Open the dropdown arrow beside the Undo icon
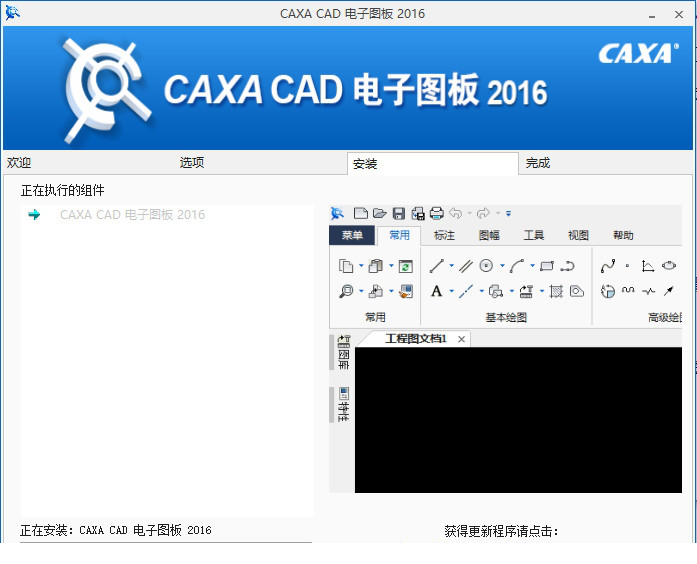Screen dimensions: 697x564 469,214
